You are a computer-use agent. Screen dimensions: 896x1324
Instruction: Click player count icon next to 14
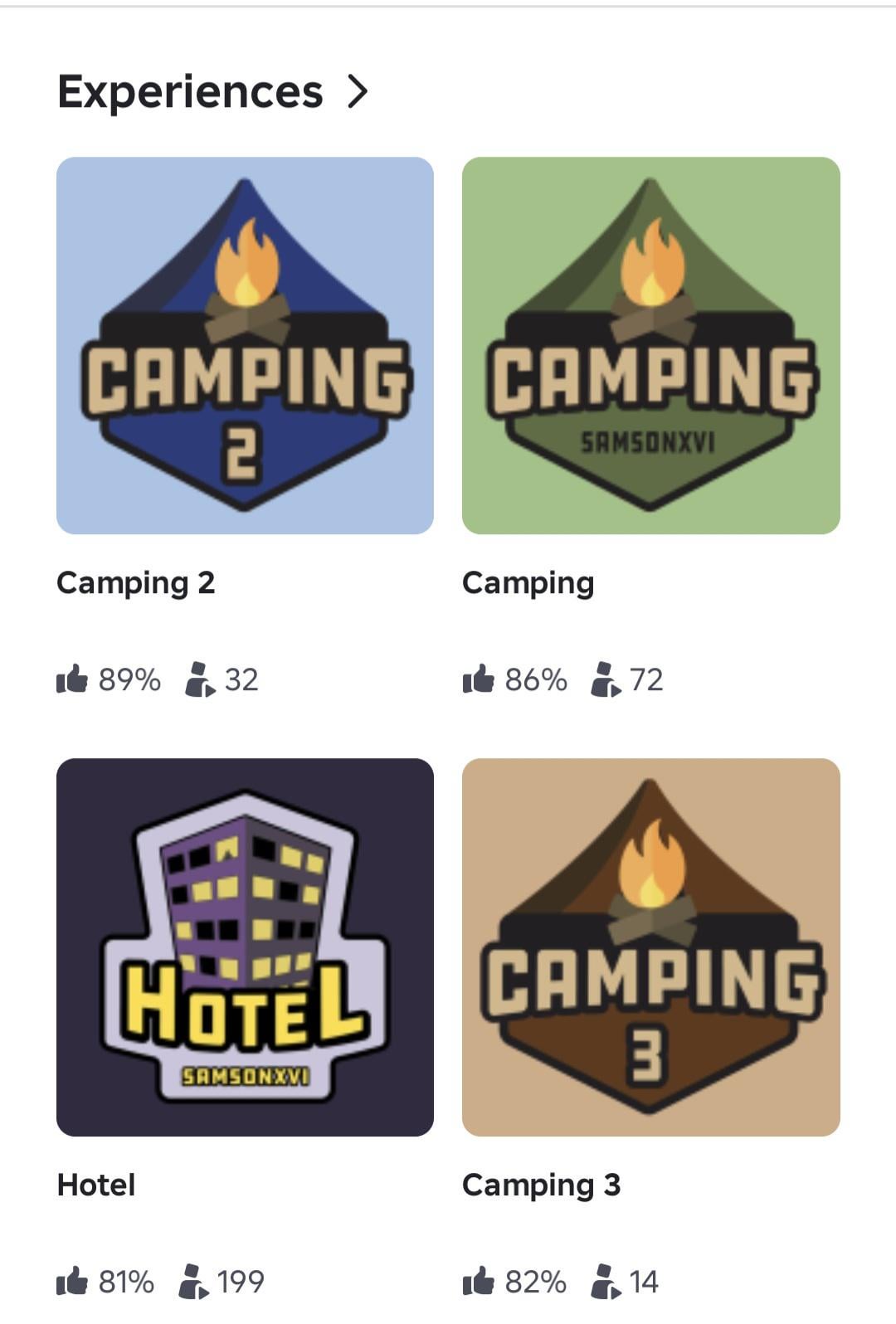(606, 1282)
